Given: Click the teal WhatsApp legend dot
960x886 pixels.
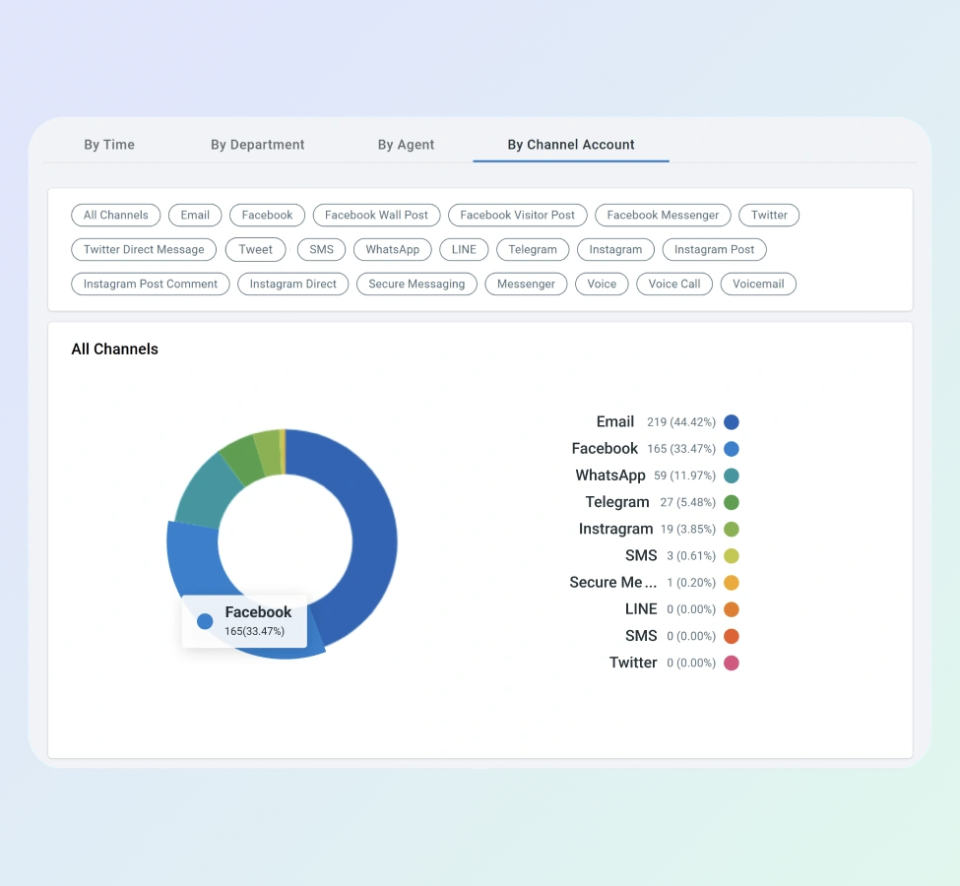Looking at the screenshot, I should coord(731,475).
